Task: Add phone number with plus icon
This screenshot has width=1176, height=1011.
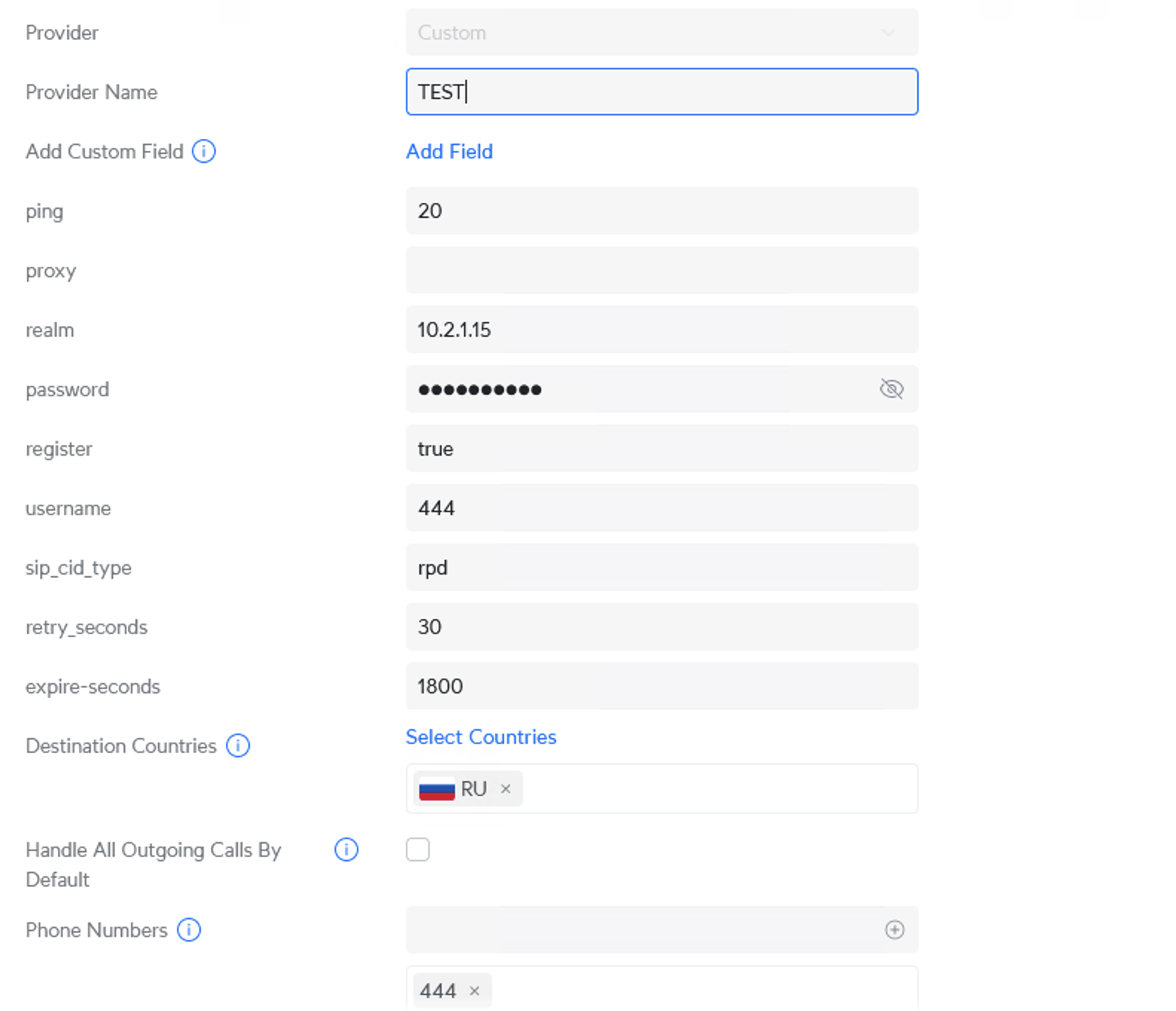Action: [894, 930]
